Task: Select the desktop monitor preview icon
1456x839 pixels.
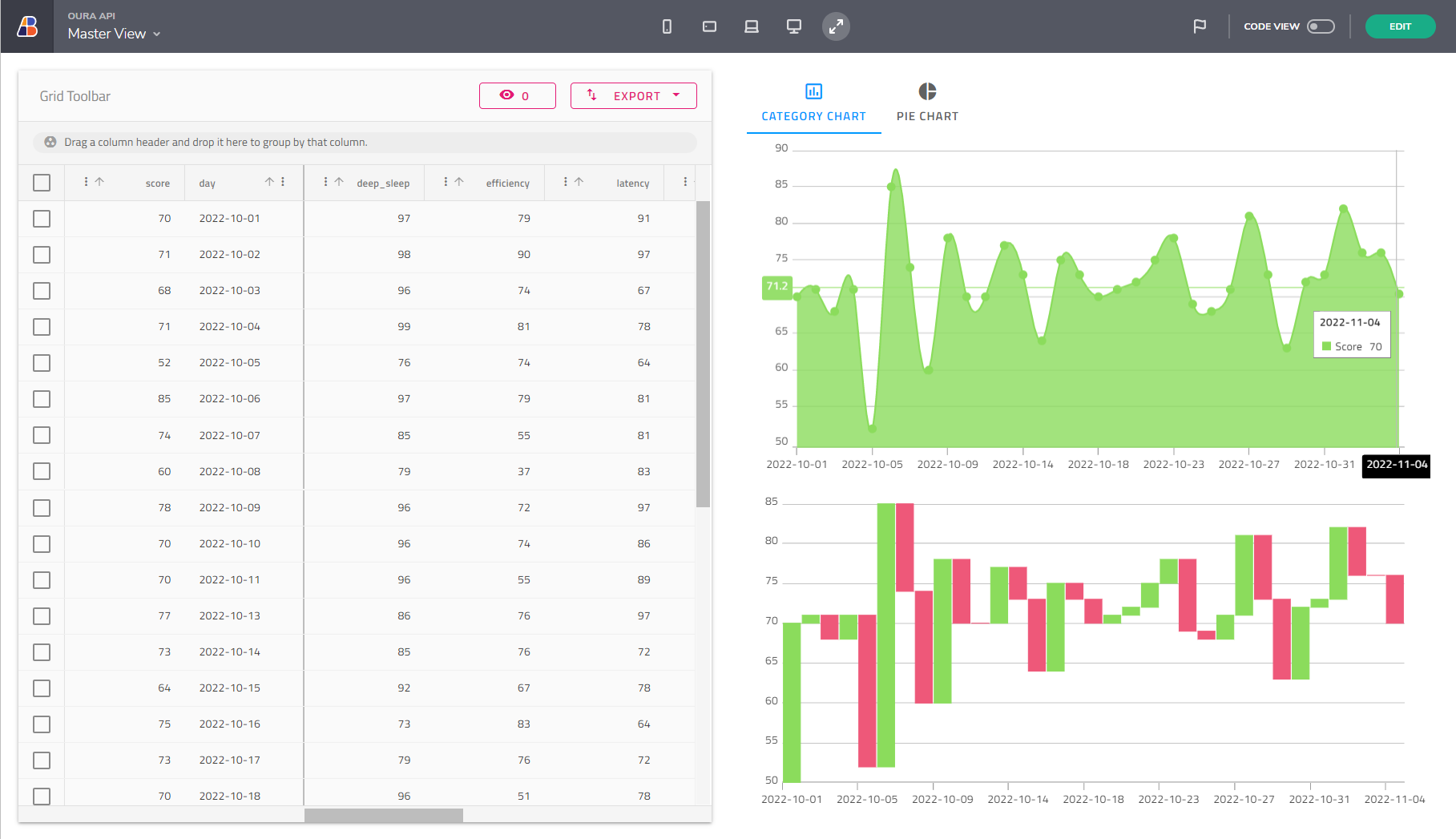Action: point(794,26)
